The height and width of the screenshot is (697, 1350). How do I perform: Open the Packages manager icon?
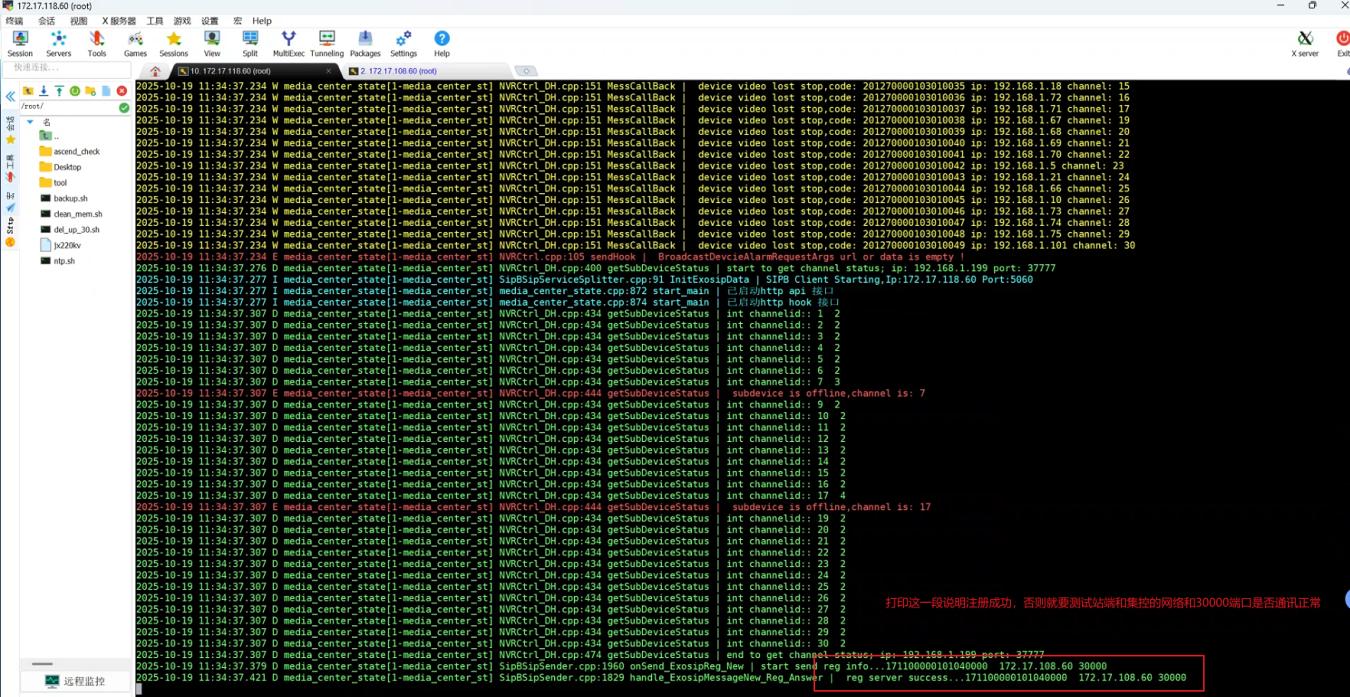pyautogui.click(x=365, y=43)
